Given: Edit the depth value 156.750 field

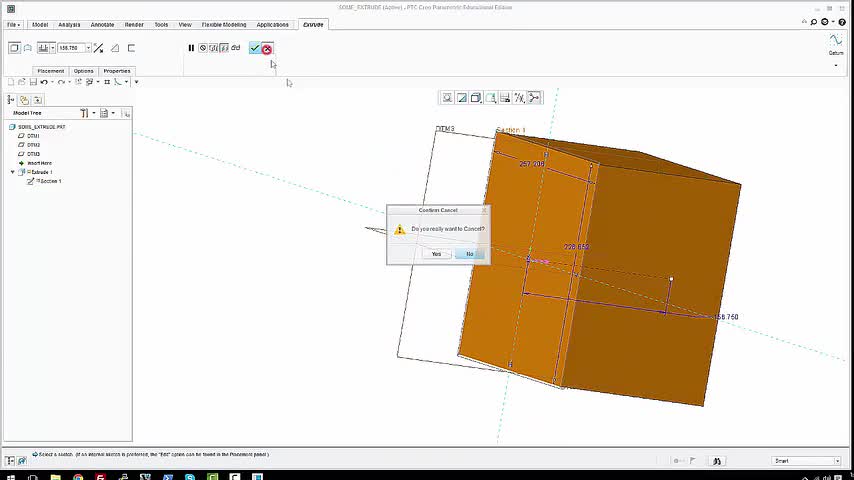Looking at the screenshot, I should point(71,48).
